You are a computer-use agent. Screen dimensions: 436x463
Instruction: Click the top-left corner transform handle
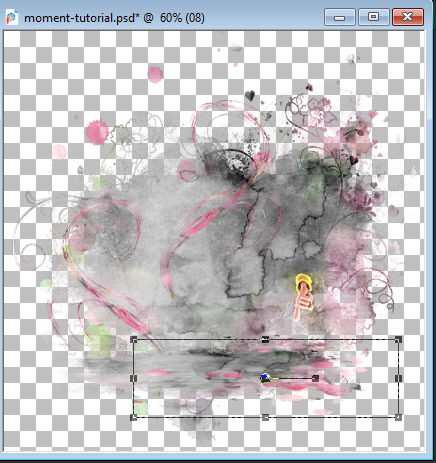coord(134,340)
